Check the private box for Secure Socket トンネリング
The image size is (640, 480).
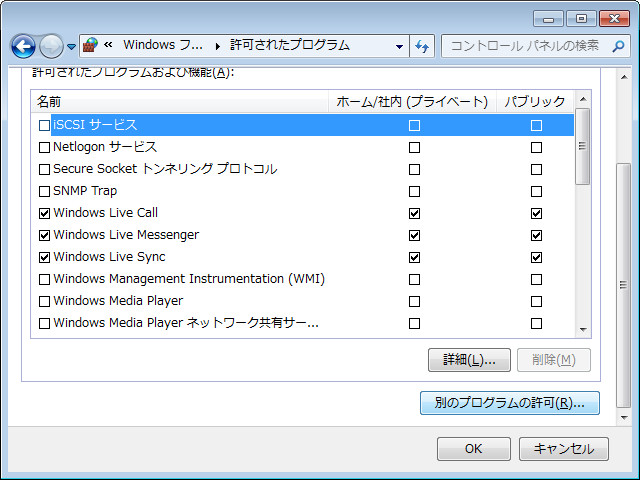[414, 169]
